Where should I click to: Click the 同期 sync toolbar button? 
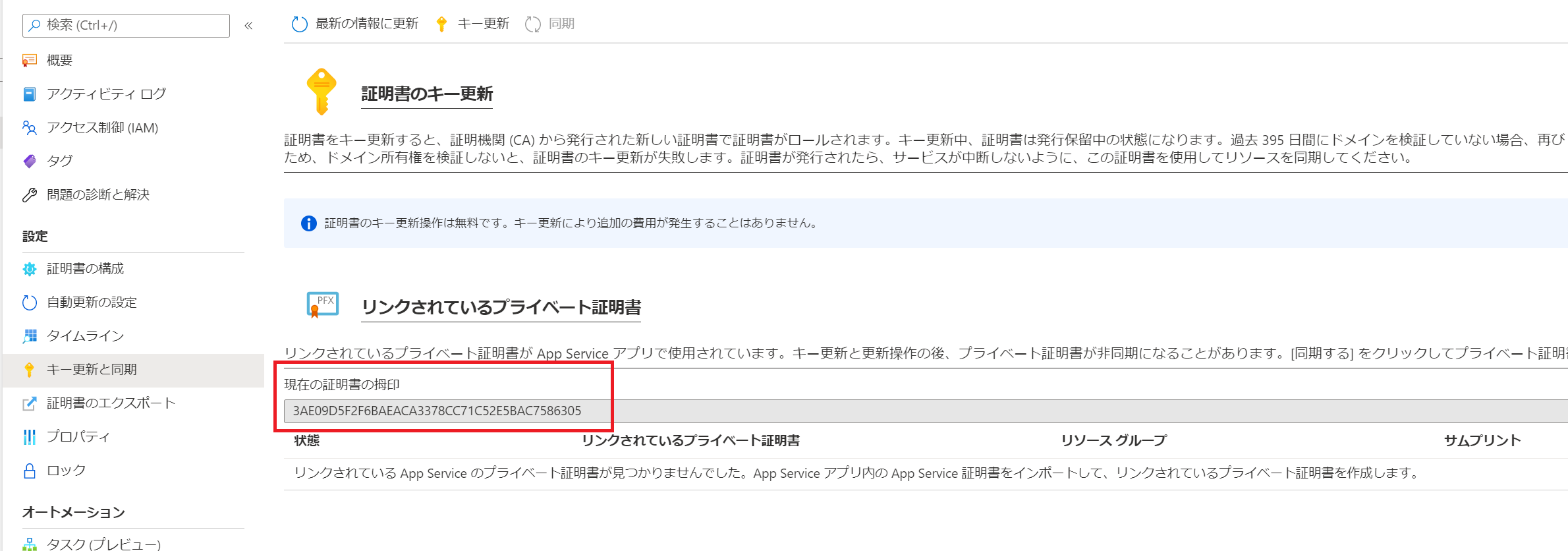[x=549, y=24]
